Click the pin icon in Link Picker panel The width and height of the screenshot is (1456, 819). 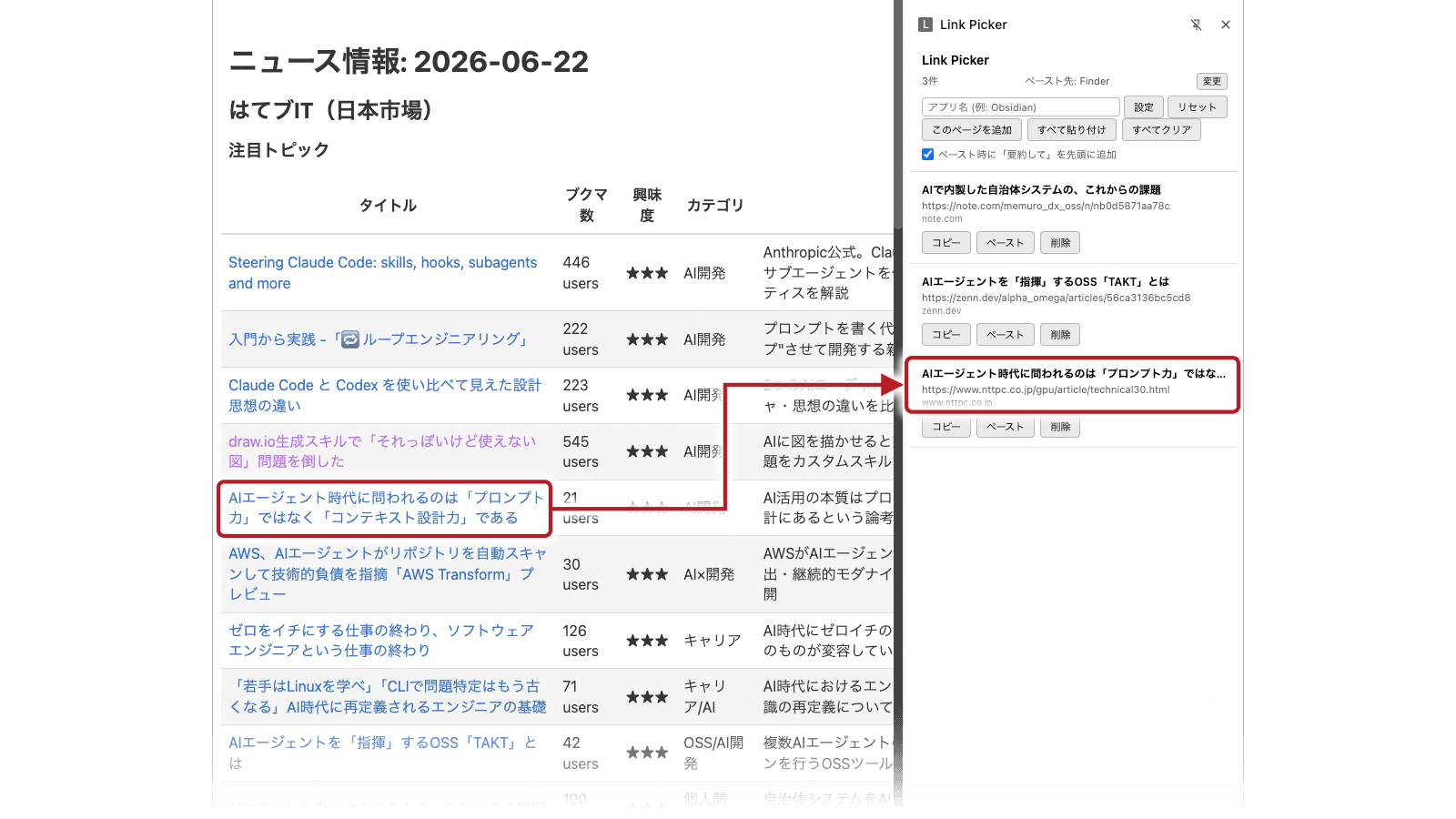[x=1196, y=25]
